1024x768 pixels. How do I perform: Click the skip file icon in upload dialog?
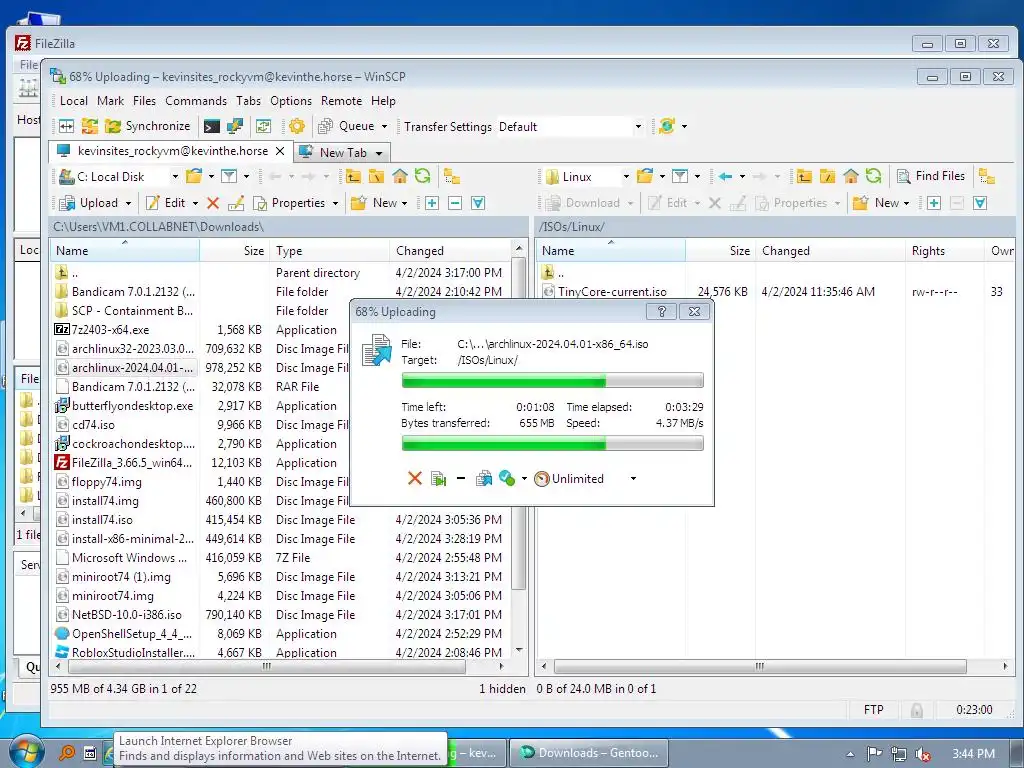pyautogui.click(x=438, y=479)
